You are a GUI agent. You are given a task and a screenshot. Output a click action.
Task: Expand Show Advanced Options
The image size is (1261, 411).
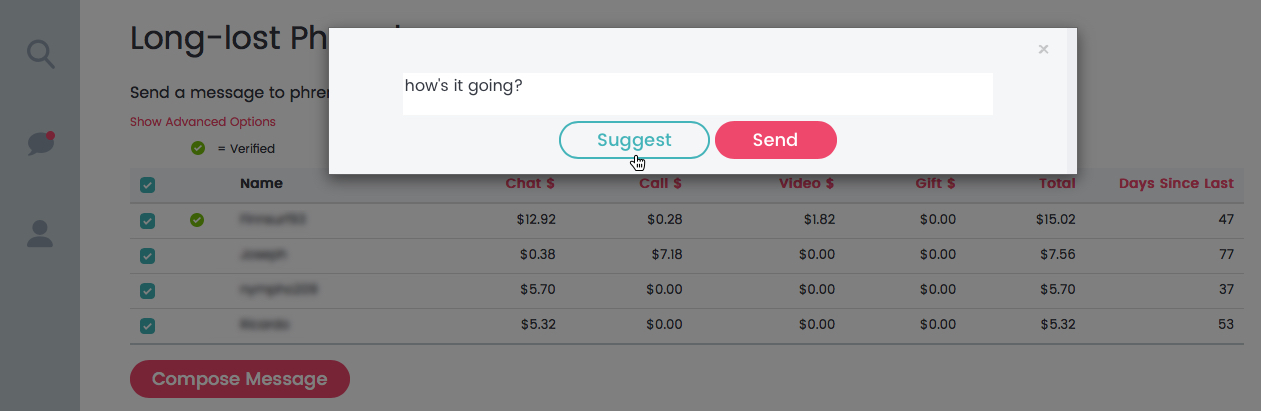click(203, 122)
